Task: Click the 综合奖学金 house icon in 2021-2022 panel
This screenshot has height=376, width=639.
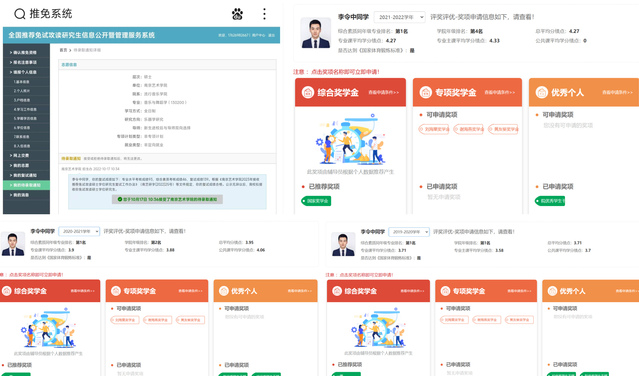Action: (308, 92)
